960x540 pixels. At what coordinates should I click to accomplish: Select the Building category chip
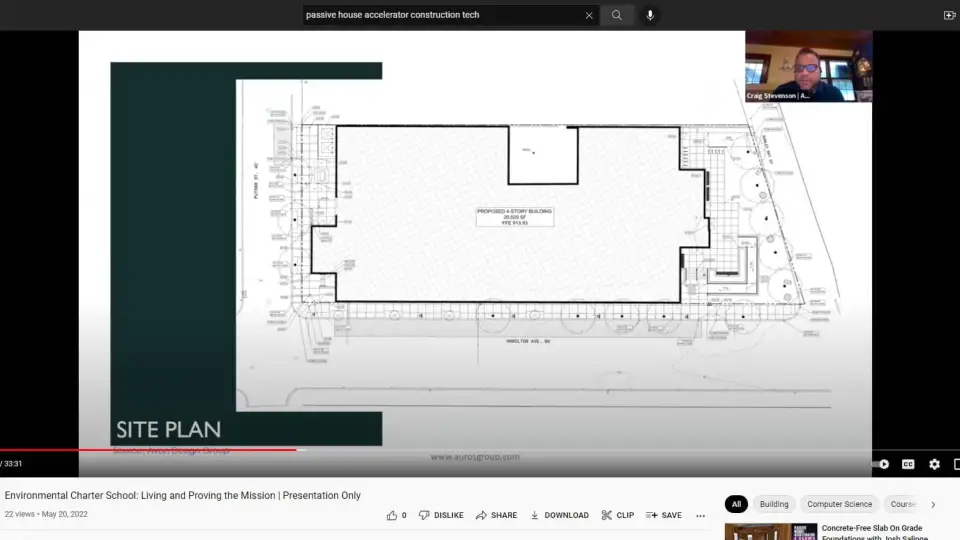pos(774,504)
